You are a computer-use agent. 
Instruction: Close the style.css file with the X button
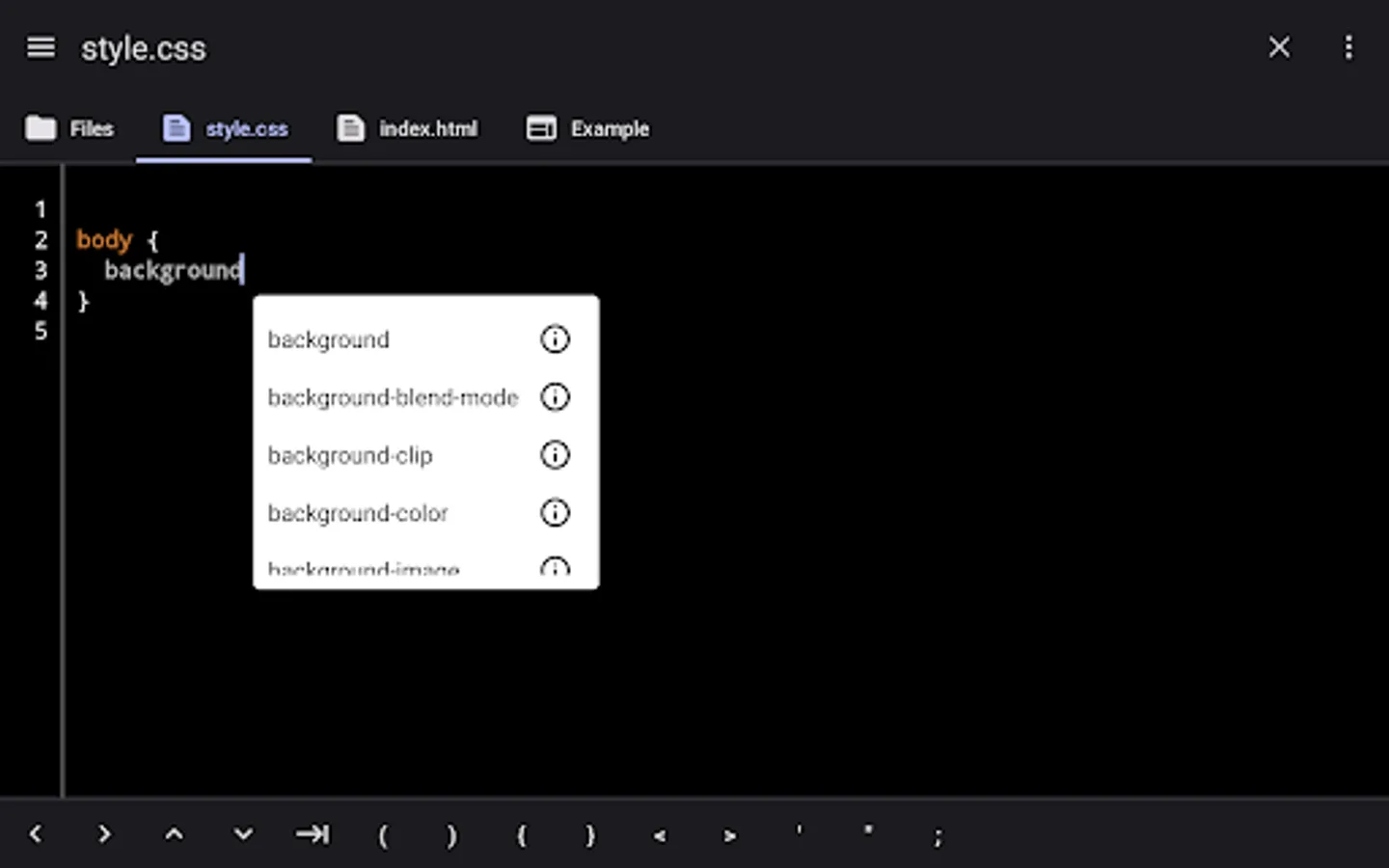point(1279,47)
